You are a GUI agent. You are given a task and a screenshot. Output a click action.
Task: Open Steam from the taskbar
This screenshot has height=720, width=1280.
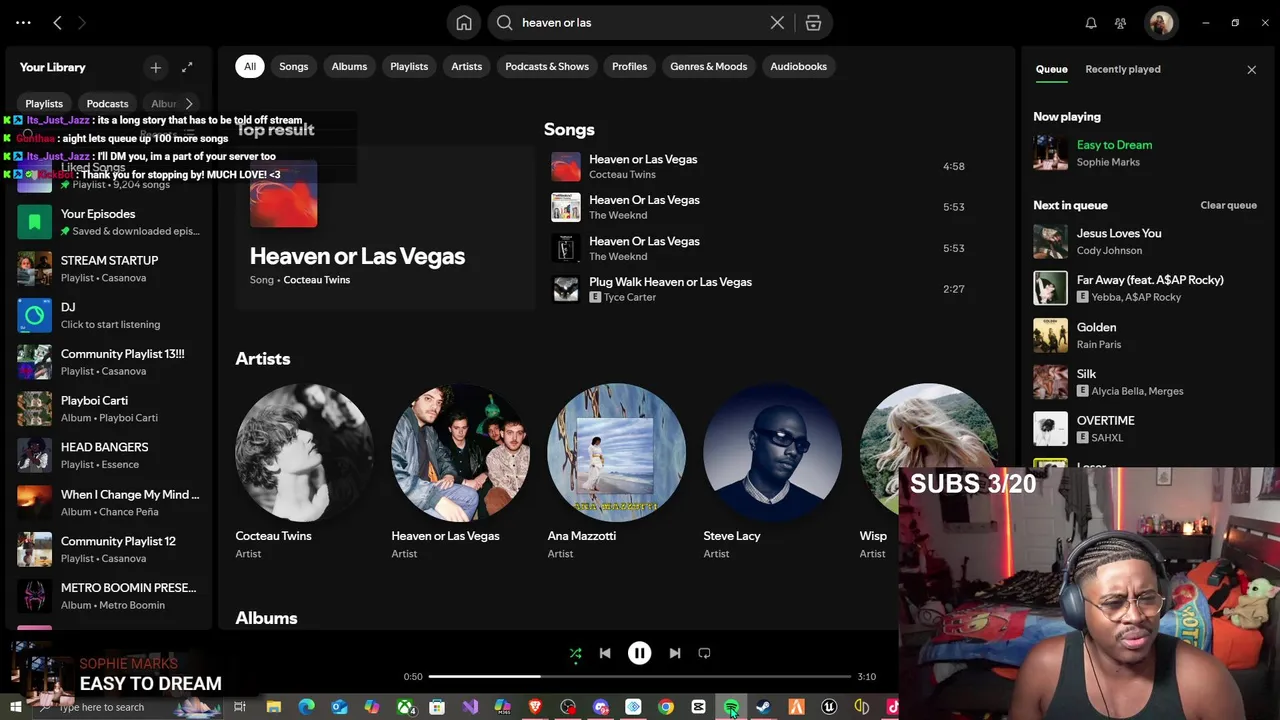[x=763, y=707]
